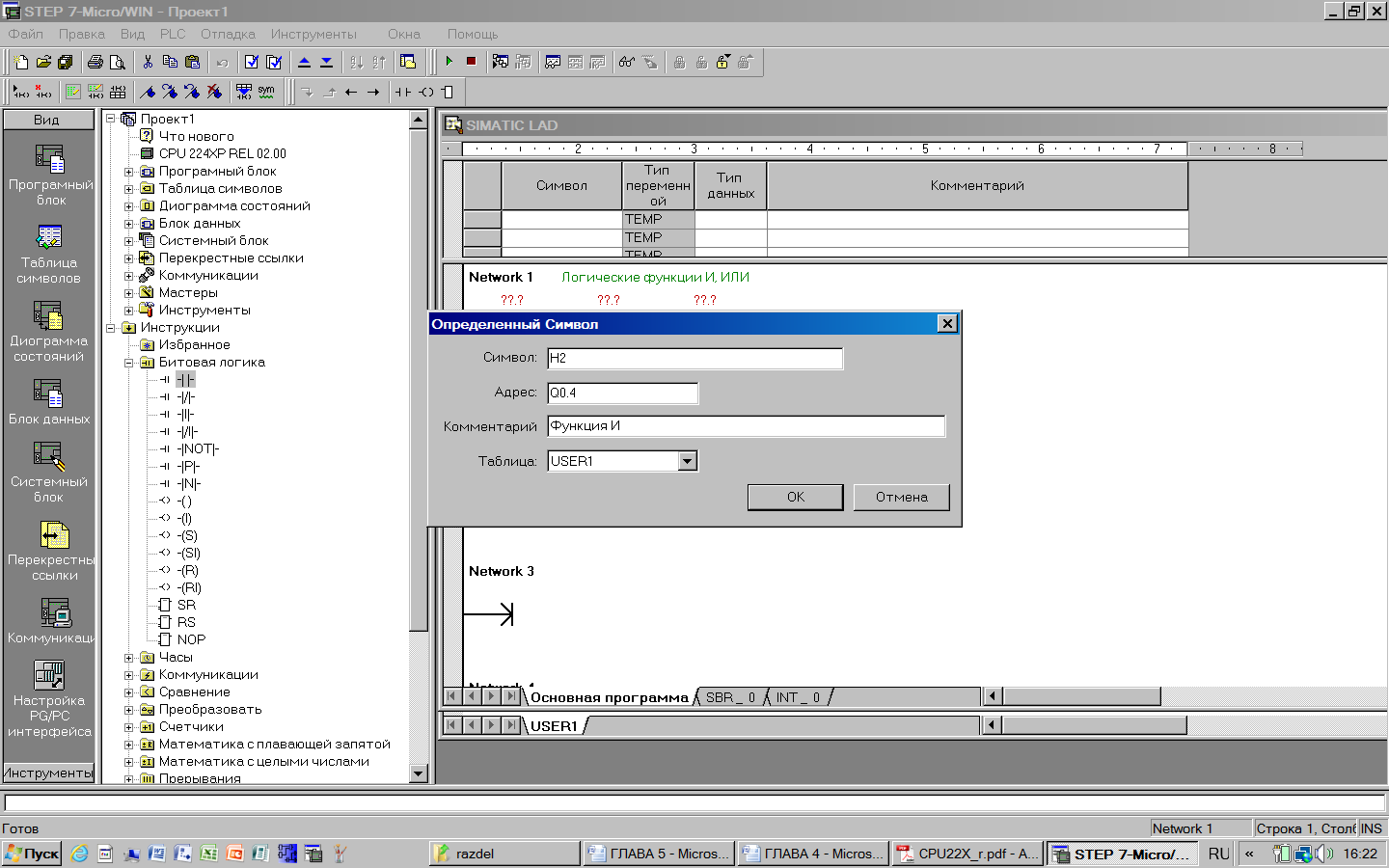
Task: Click the New project toolbar icon
Action: 21,62
